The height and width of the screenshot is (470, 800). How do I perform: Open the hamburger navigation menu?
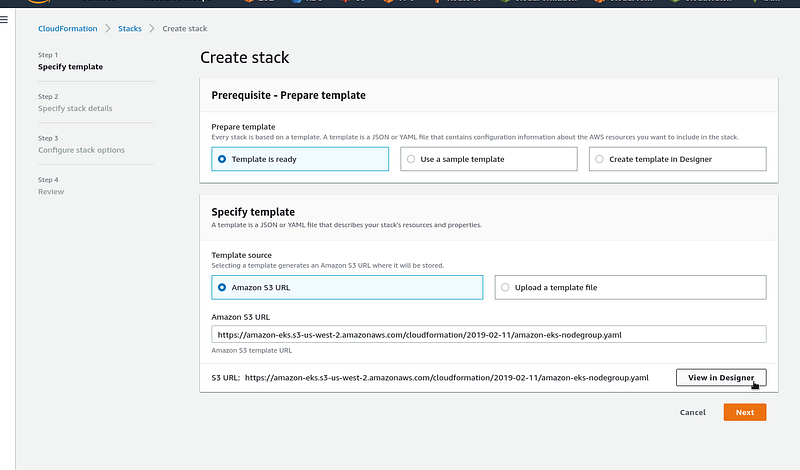4,20
